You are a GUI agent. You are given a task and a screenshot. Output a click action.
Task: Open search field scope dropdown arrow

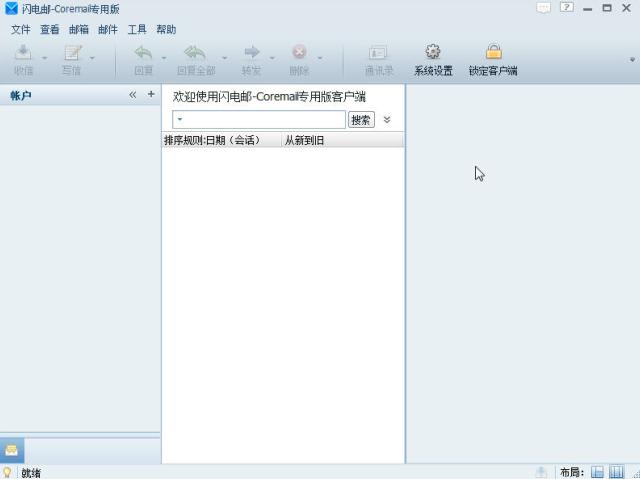(180, 120)
